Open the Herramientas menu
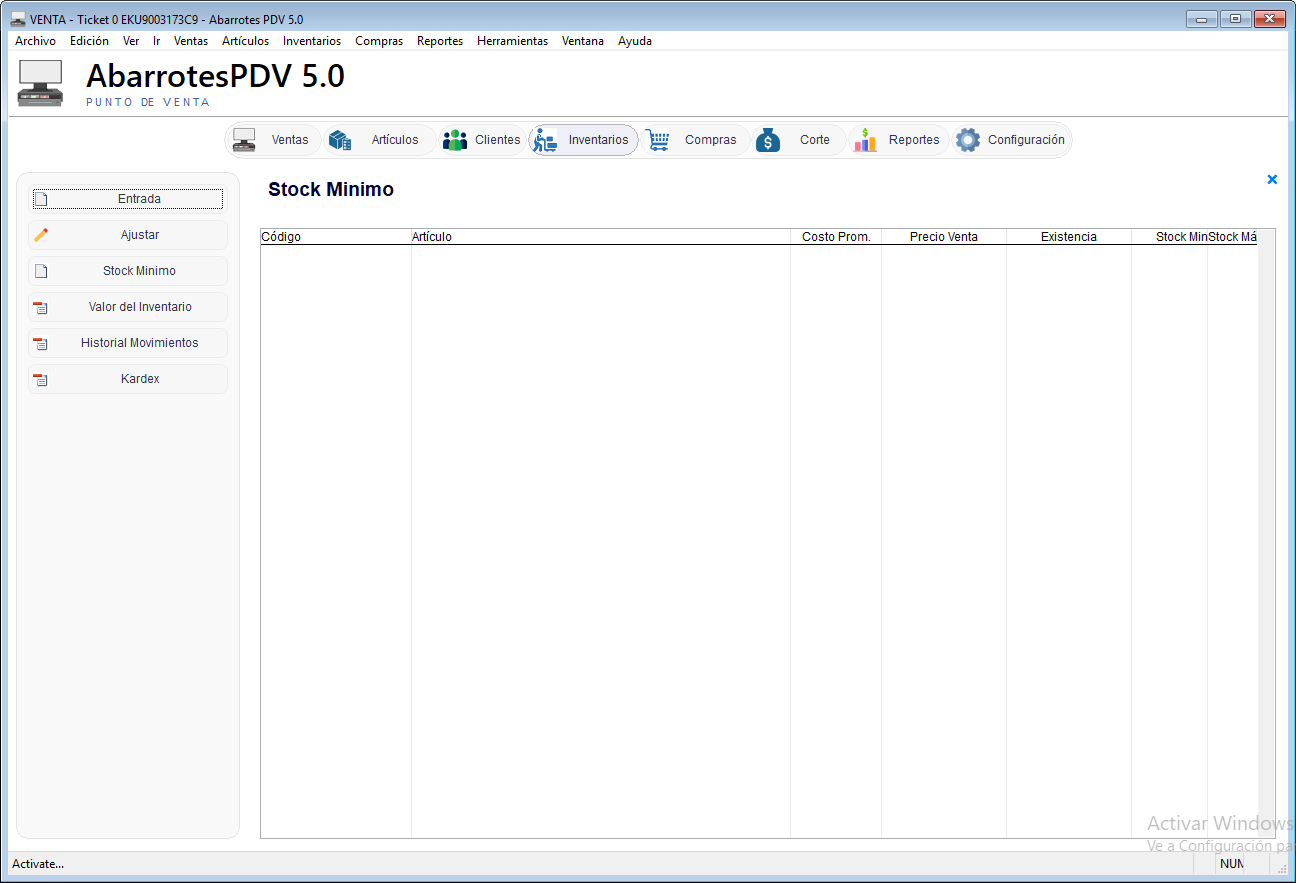Viewport: 1296px width, 883px height. coord(512,41)
